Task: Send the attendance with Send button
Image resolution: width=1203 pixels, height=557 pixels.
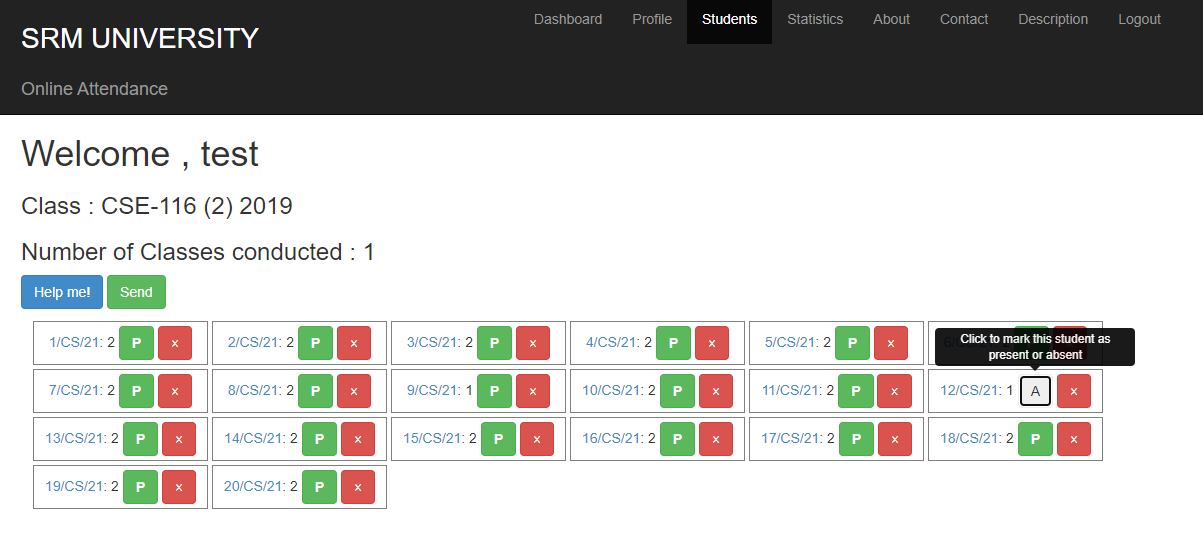Action: click(x=136, y=292)
